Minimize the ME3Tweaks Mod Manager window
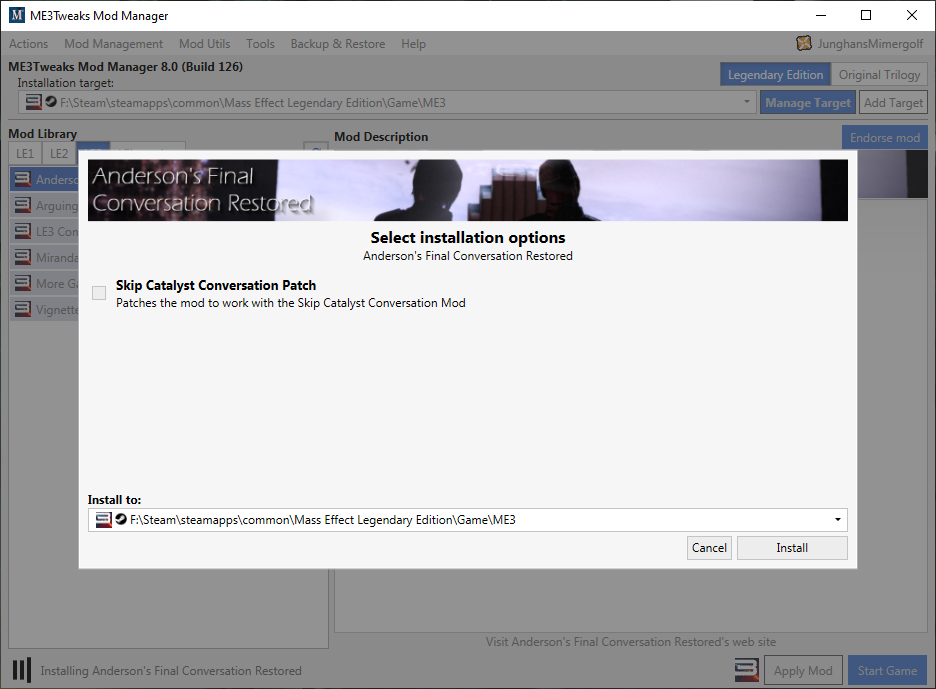The image size is (936, 689). point(821,16)
